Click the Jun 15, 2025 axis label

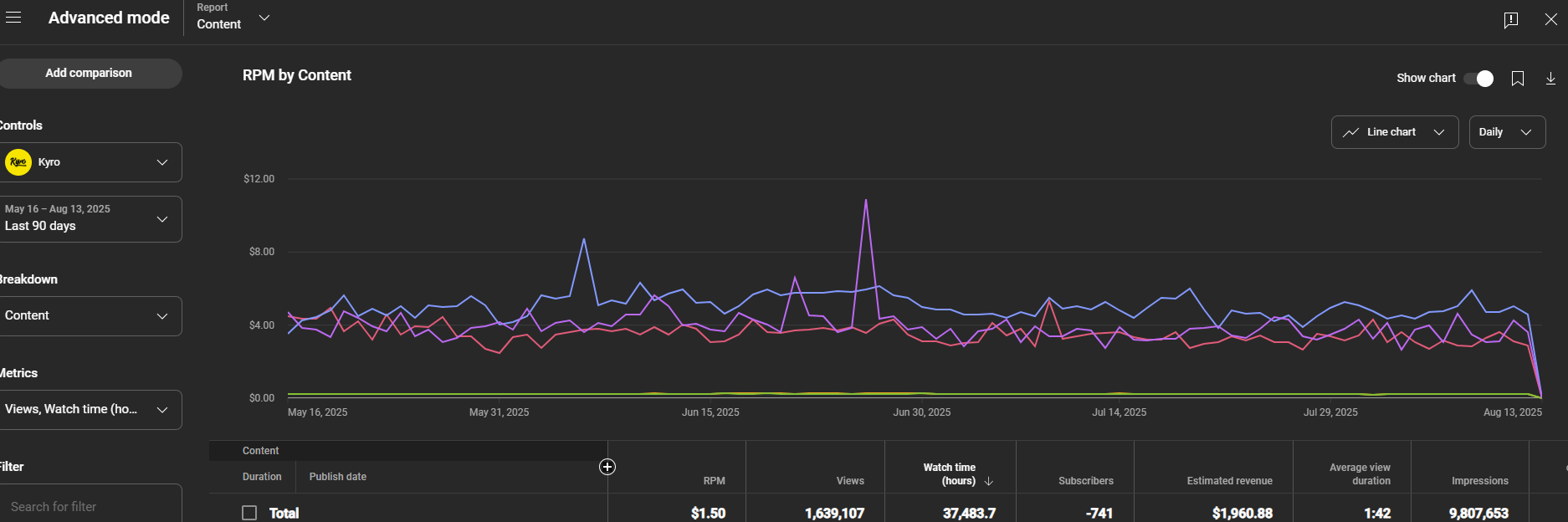coord(710,412)
